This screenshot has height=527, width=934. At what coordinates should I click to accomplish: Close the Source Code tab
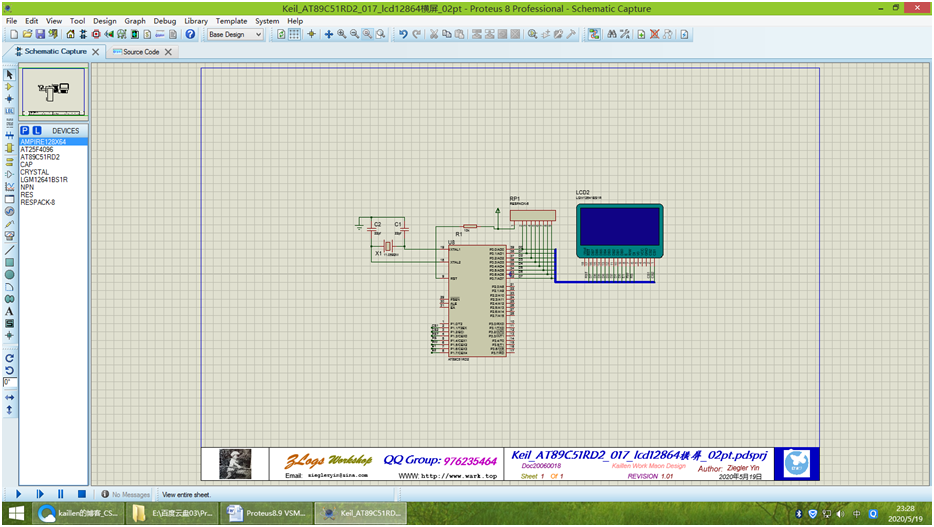pos(168,52)
